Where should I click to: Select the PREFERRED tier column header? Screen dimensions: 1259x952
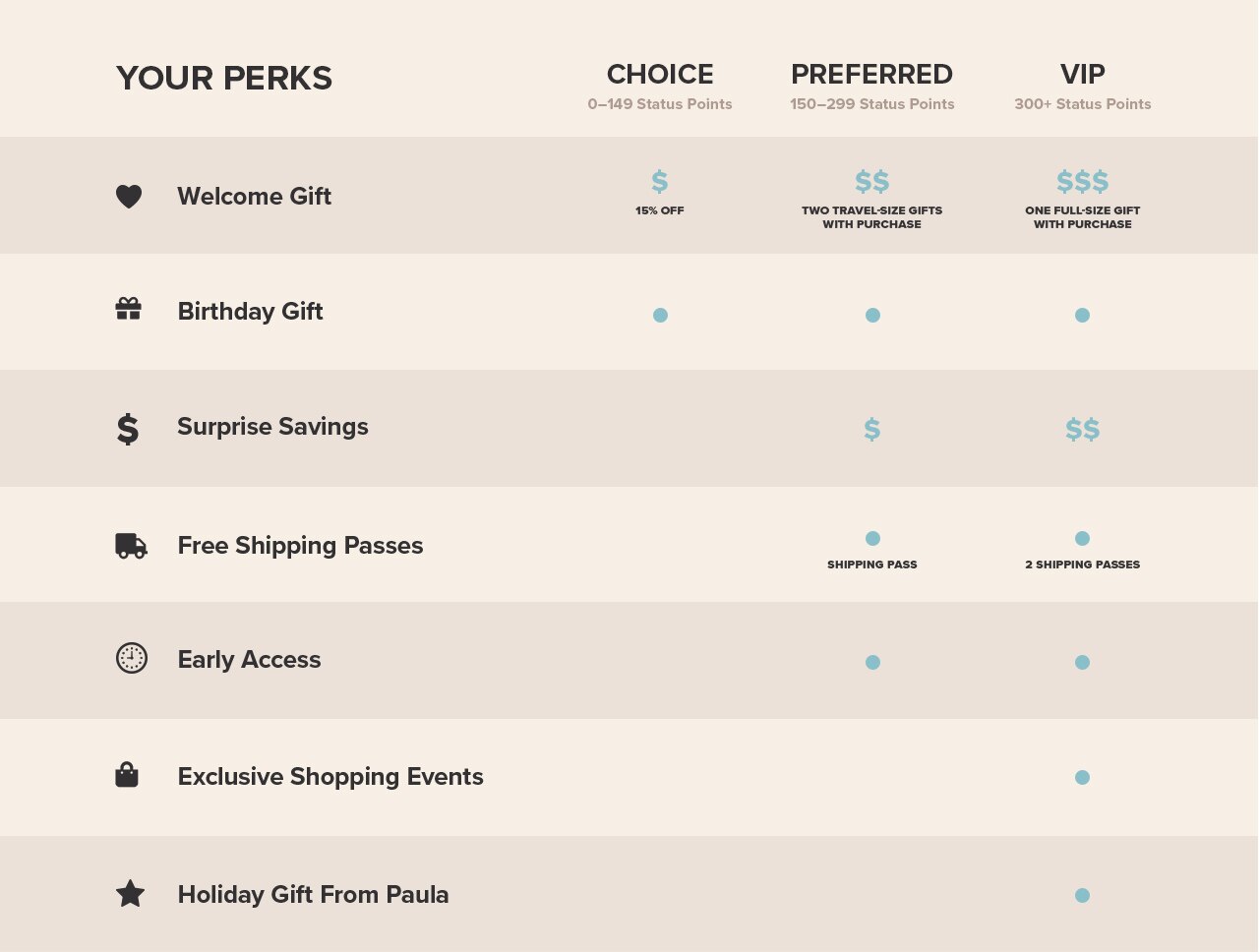872,75
